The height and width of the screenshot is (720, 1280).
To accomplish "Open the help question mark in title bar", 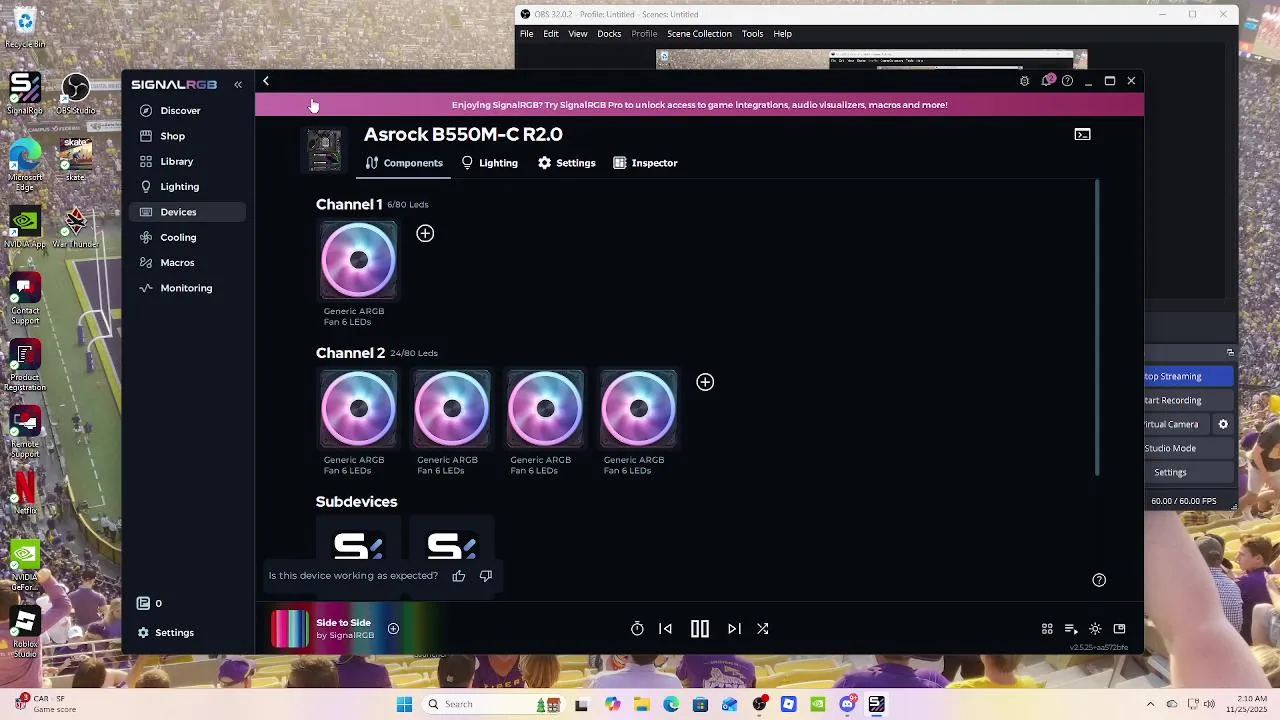I will click(x=1067, y=81).
